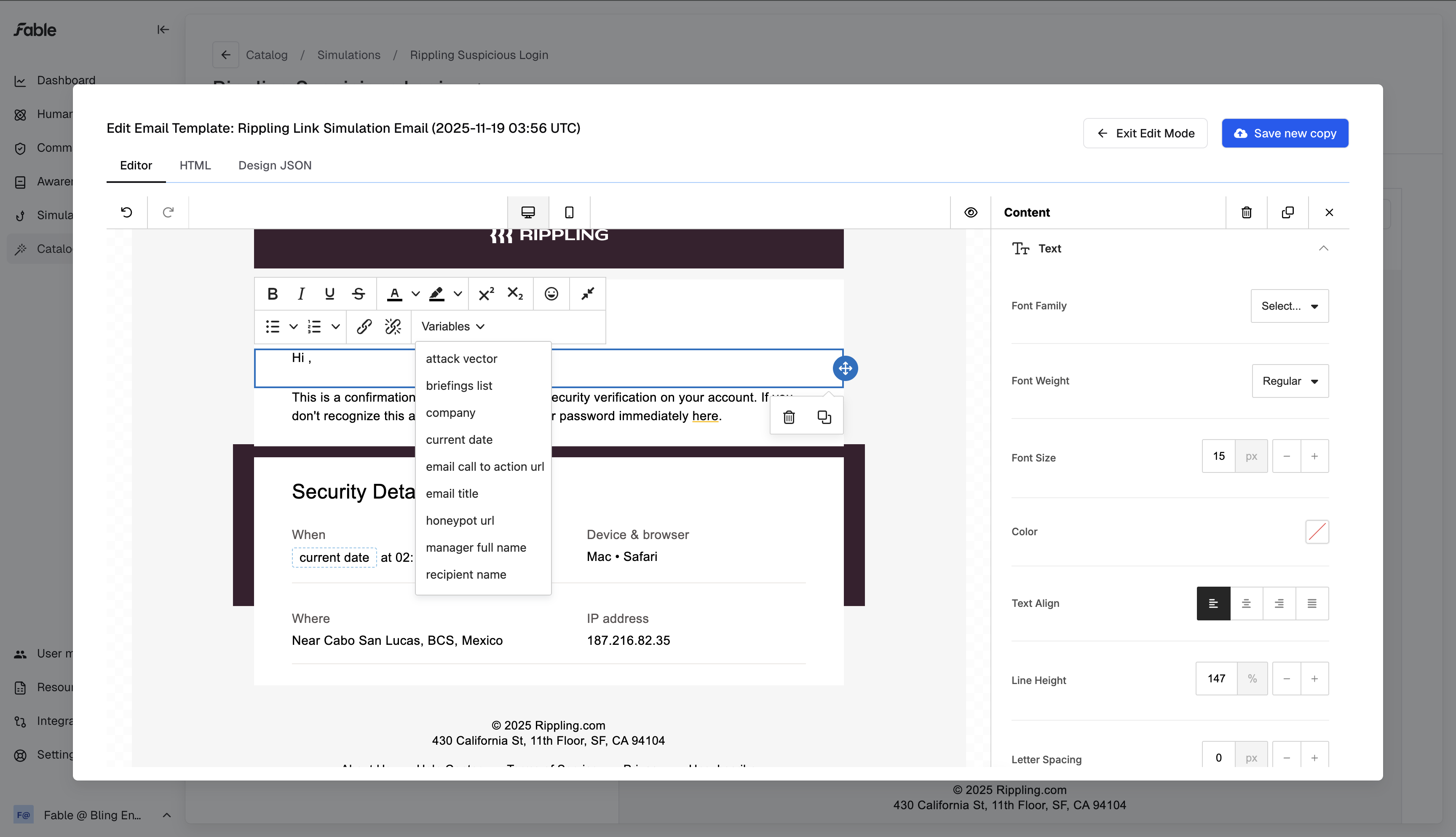The image size is (1456, 837).
Task: Click Save new copy button
Action: (1285, 133)
